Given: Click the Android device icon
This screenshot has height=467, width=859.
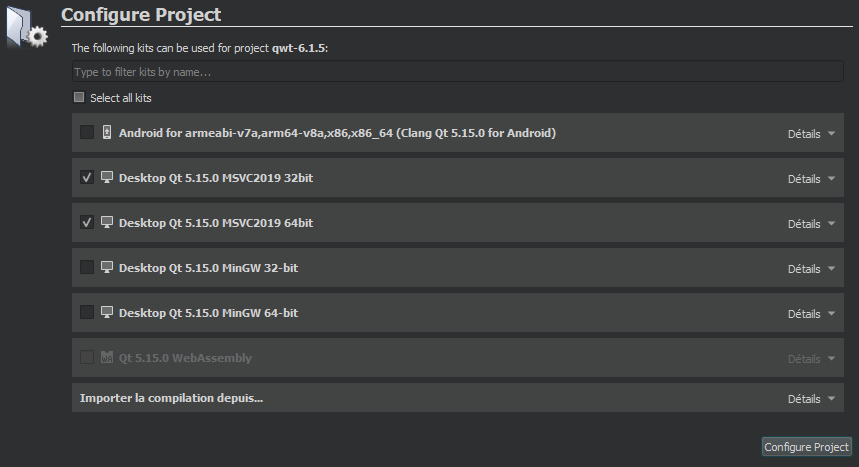Looking at the screenshot, I should [107, 132].
